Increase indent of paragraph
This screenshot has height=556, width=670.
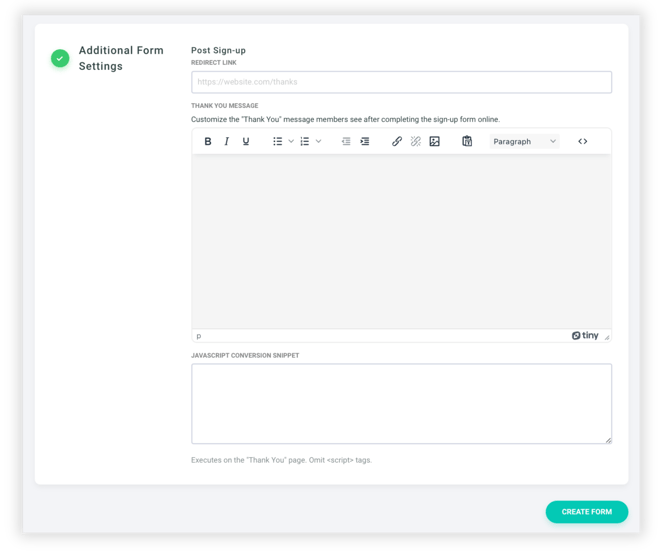coord(365,142)
